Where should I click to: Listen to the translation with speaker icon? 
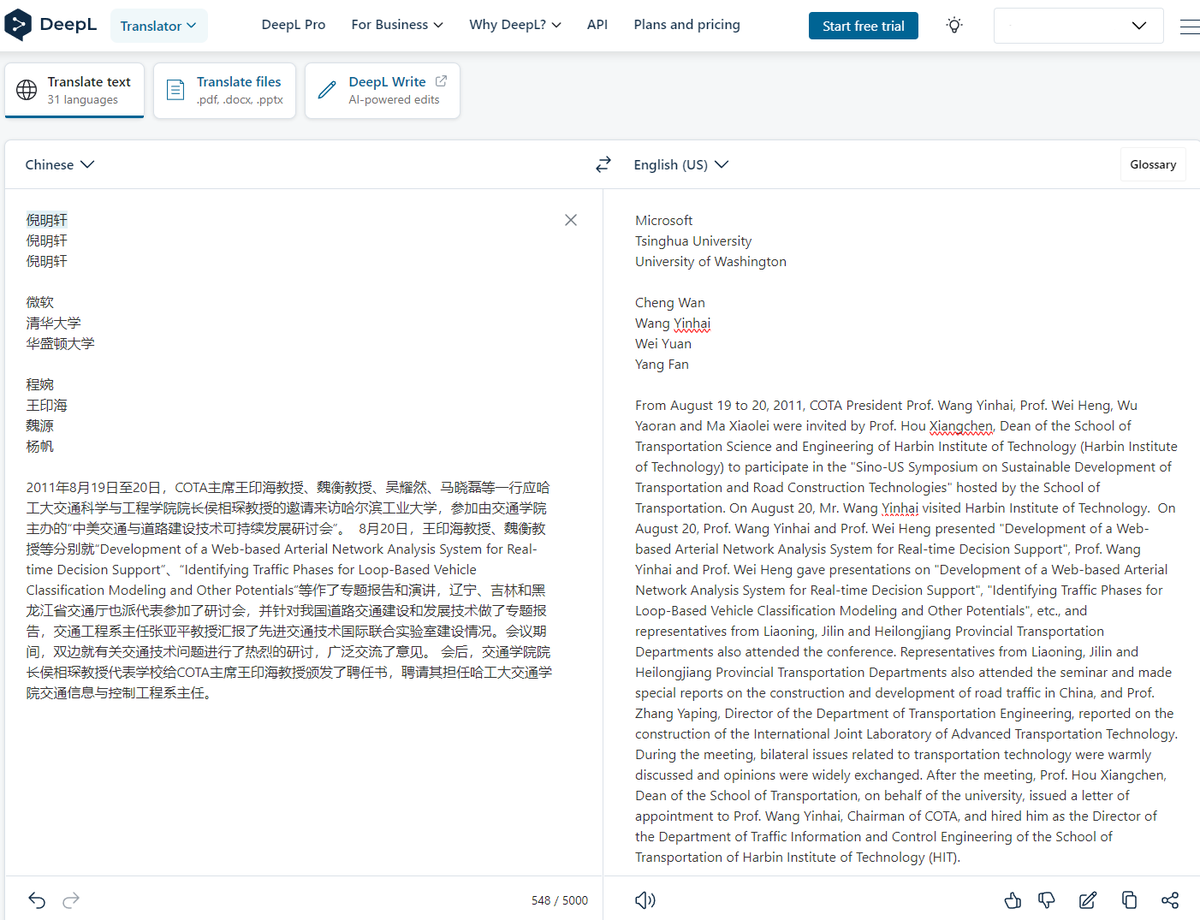tap(645, 900)
